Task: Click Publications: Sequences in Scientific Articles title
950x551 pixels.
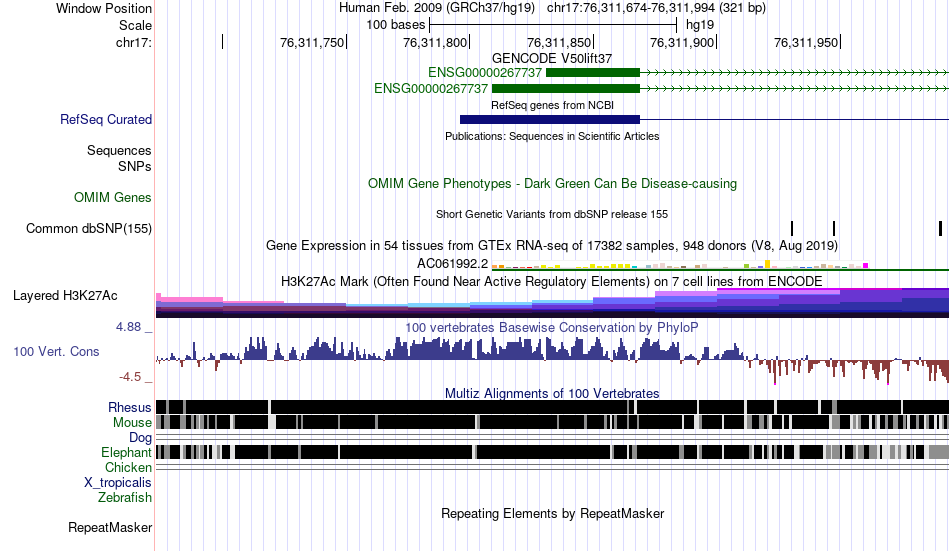Action: coord(552,136)
